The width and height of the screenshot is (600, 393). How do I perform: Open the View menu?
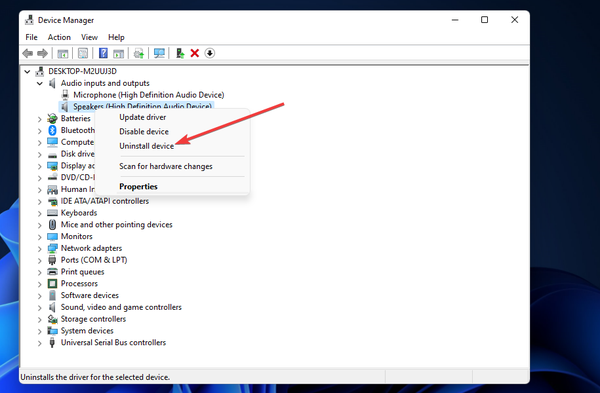(89, 37)
